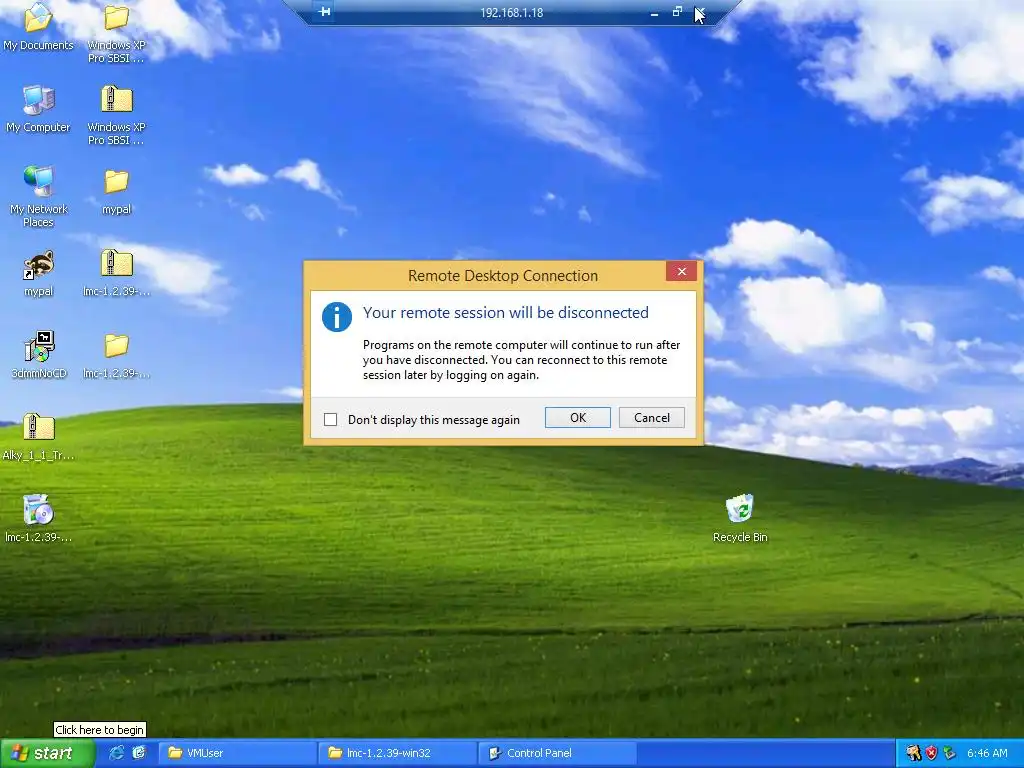Confirm disconnect with OK

(x=578, y=418)
